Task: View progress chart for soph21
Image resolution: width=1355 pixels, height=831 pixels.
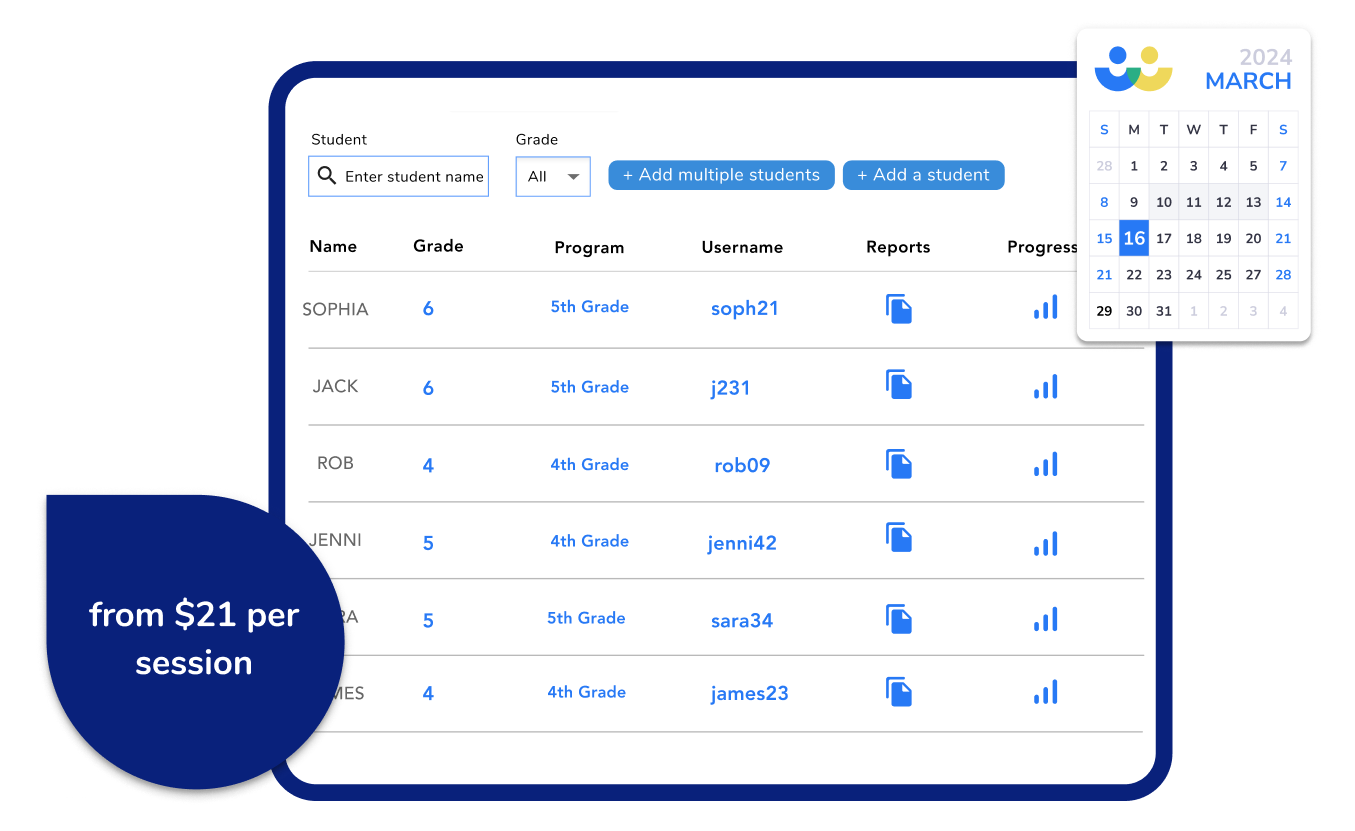Action: click(1045, 308)
